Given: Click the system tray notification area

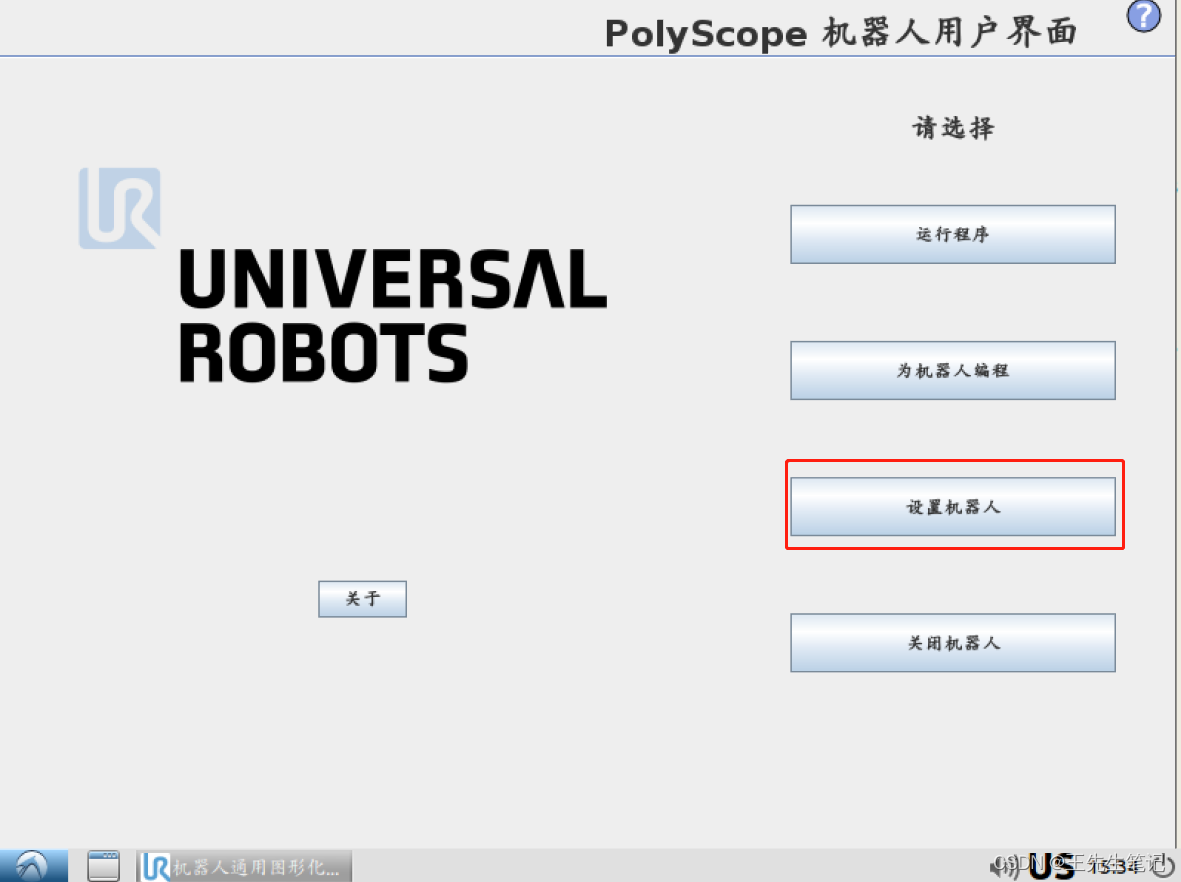Looking at the screenshot, I should [1080, 864].
